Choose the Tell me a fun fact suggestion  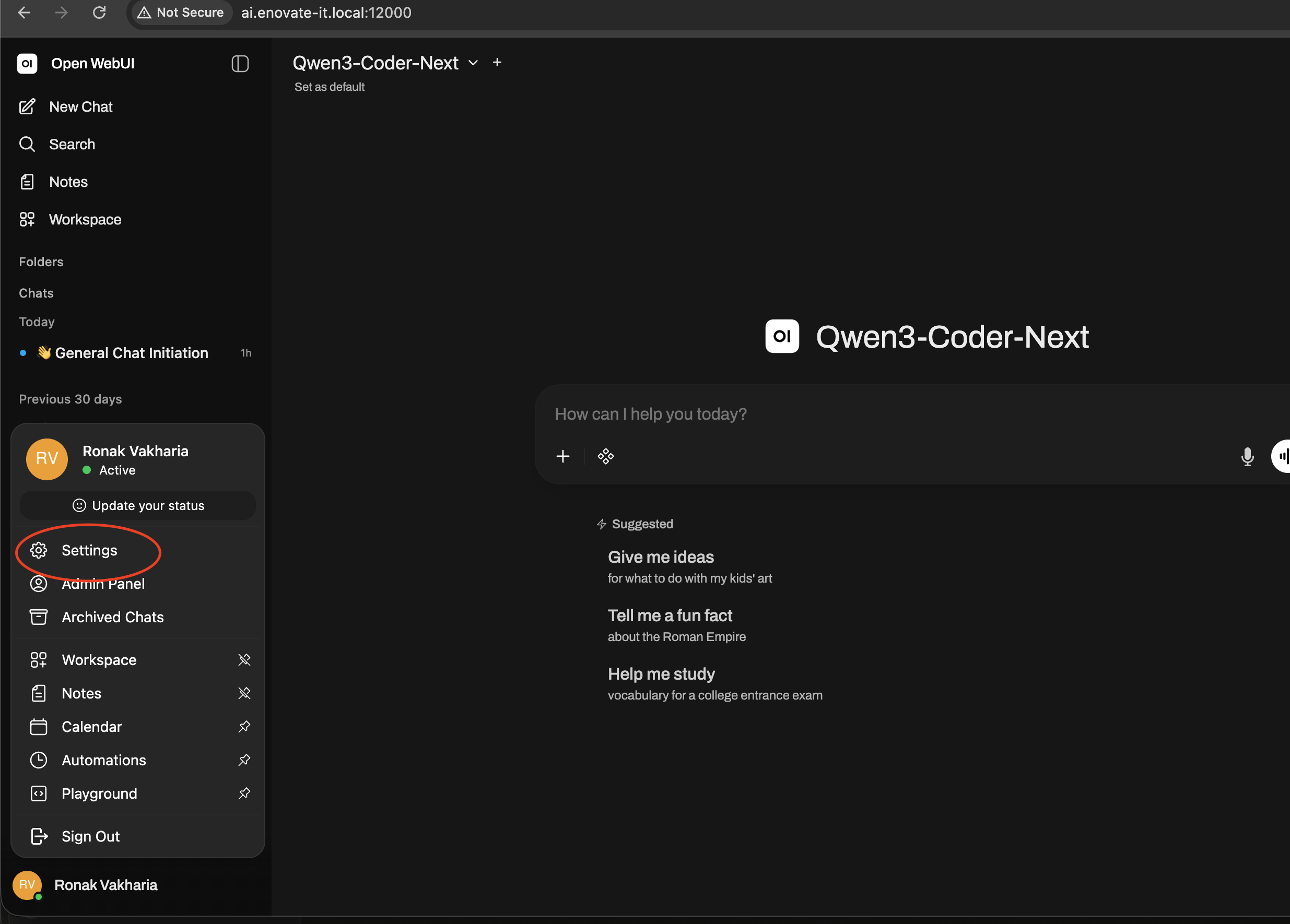[x=676, y=625]
